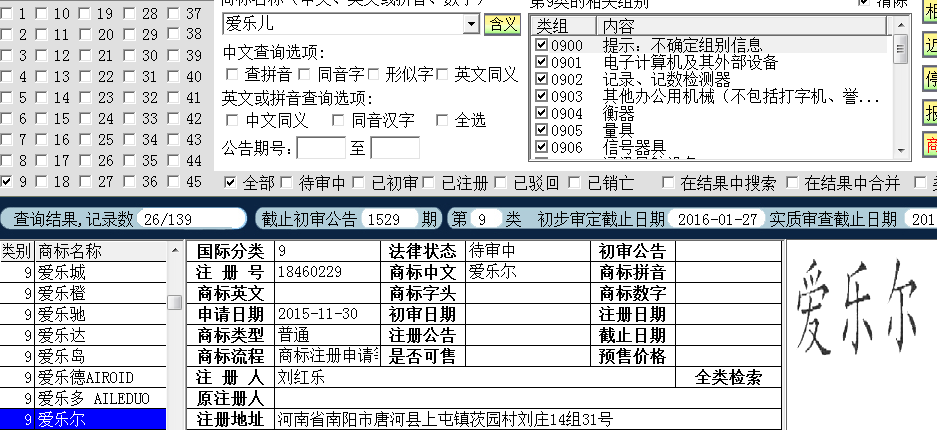Filter by 已销亡 status
This screenshot has width=937, height=430.
(x=574, y=183)
